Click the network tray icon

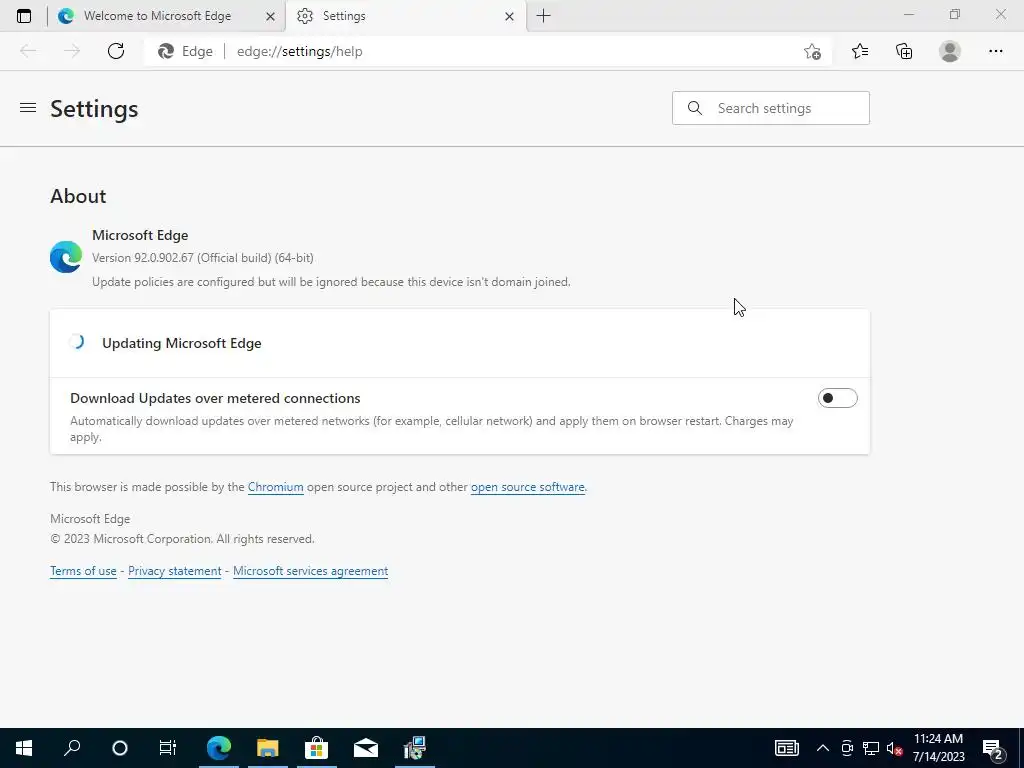tap(871, 748)
